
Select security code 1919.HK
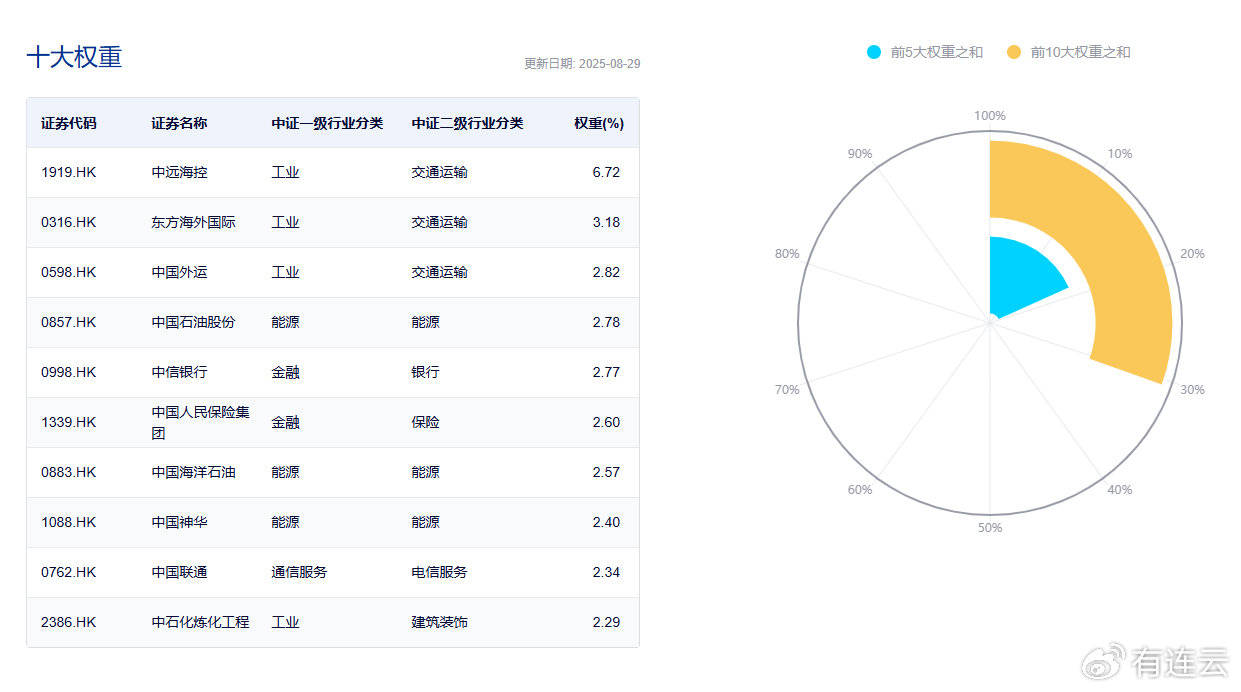pos(69,172)
